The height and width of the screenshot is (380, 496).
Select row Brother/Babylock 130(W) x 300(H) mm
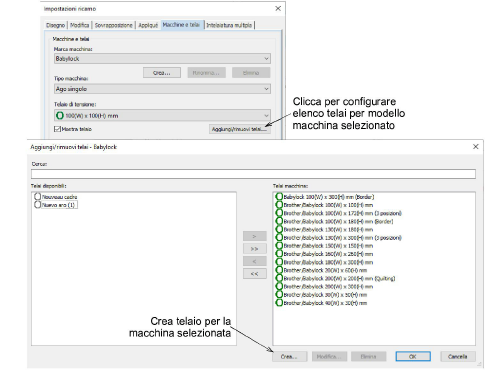(338, 238)
